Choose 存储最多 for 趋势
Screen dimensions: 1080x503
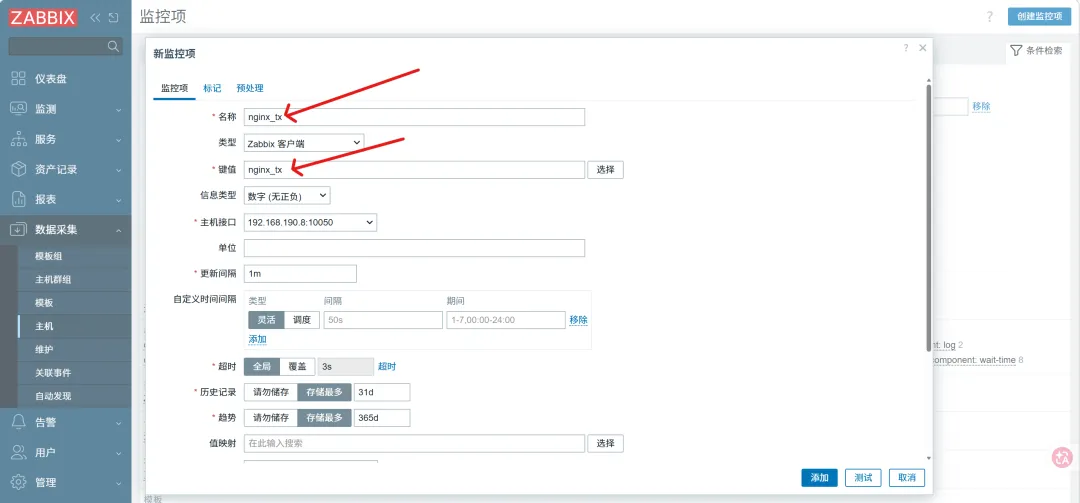[324, 418]
